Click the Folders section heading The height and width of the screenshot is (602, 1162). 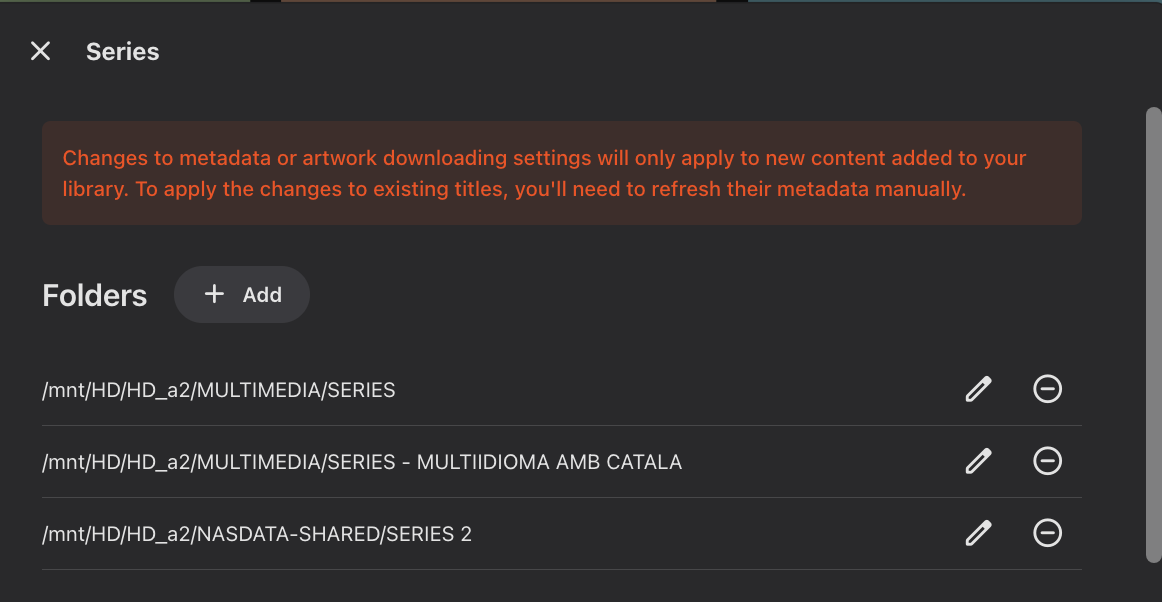coord(95,296)
